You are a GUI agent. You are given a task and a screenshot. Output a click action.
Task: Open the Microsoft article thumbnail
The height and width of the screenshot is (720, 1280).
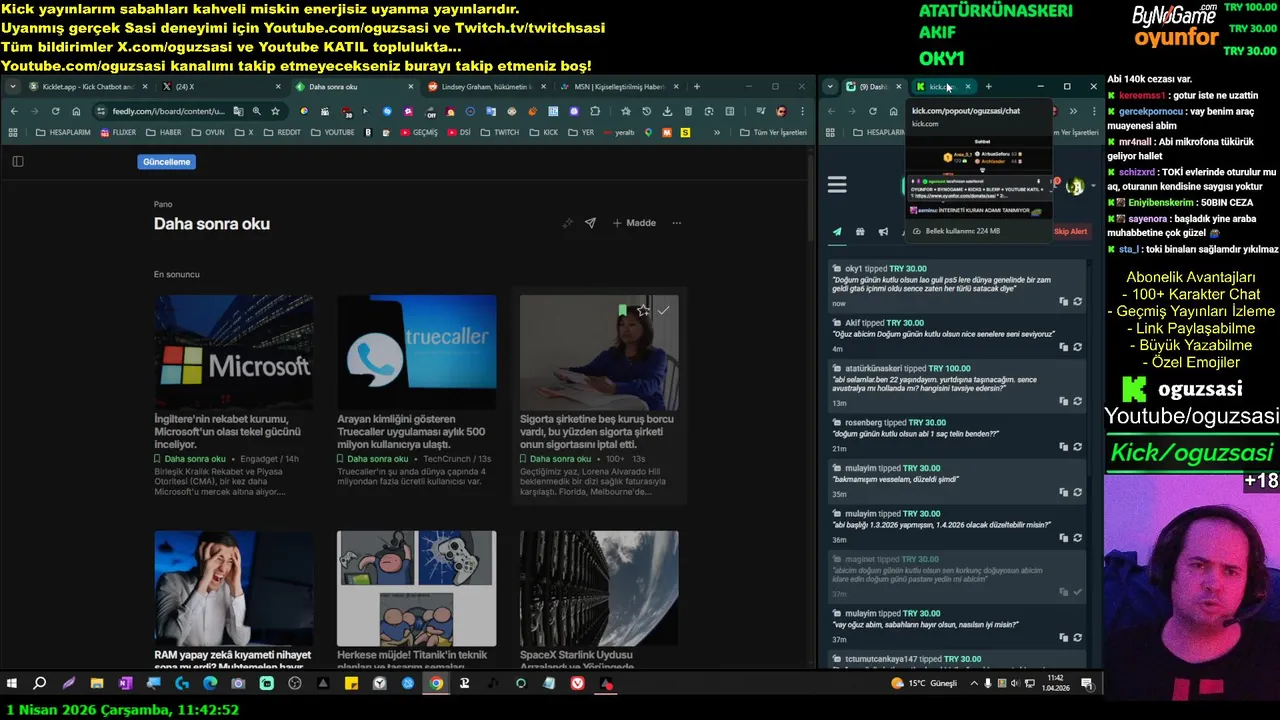click(234, 351)
